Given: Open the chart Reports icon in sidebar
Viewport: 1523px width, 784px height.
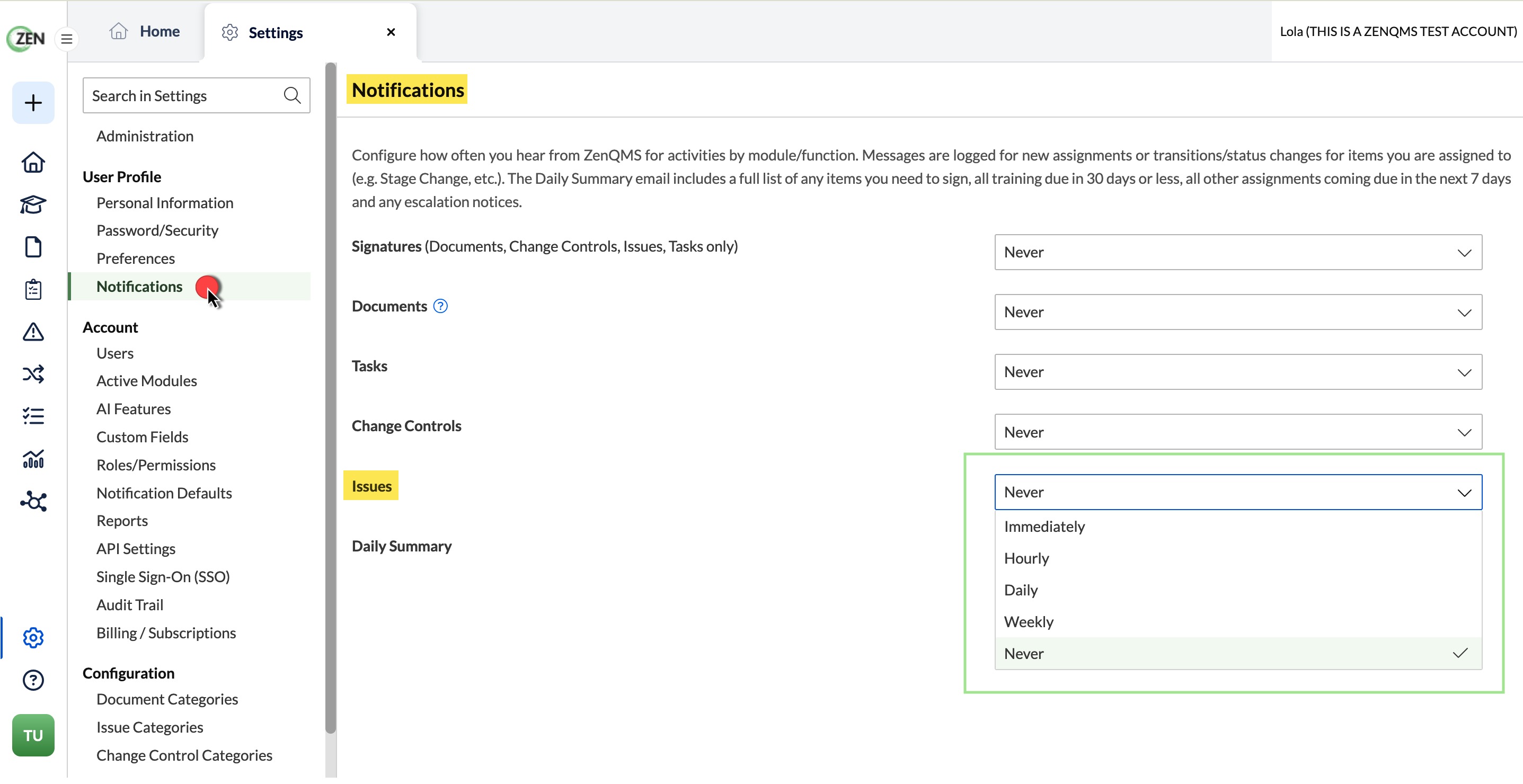Looking at the screenshot, I should click(33, 459).
